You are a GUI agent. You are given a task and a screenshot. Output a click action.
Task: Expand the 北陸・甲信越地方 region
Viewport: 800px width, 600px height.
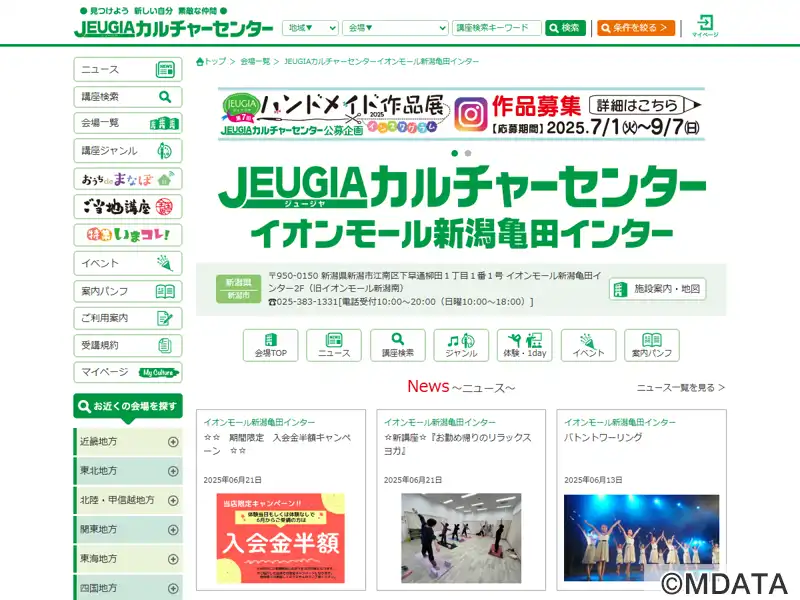coord(128,501)
